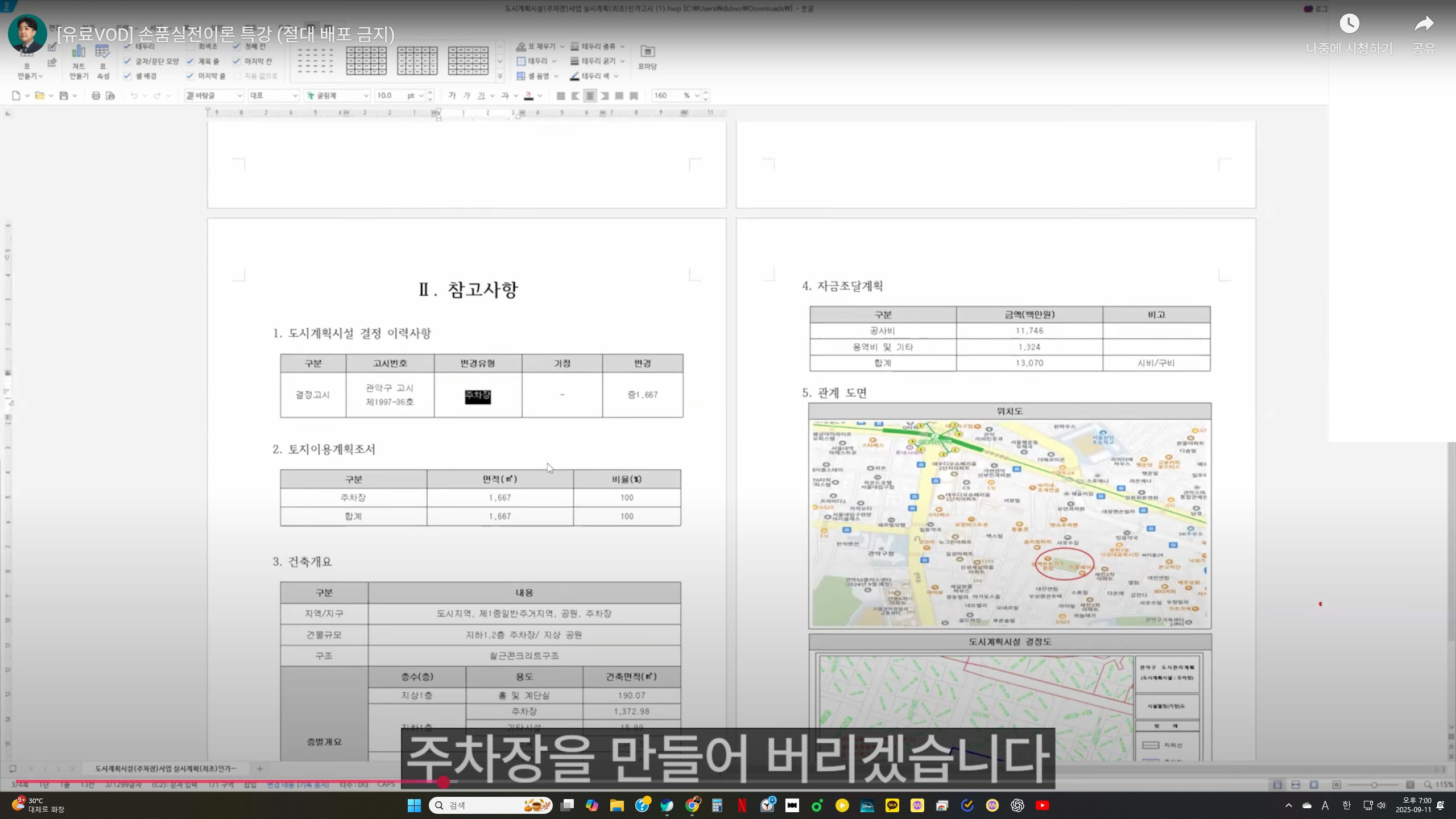This screenshot has width=1456, height=819.
Task: Click the 표마당 table gallery icon
Action: tap(647, 52)
